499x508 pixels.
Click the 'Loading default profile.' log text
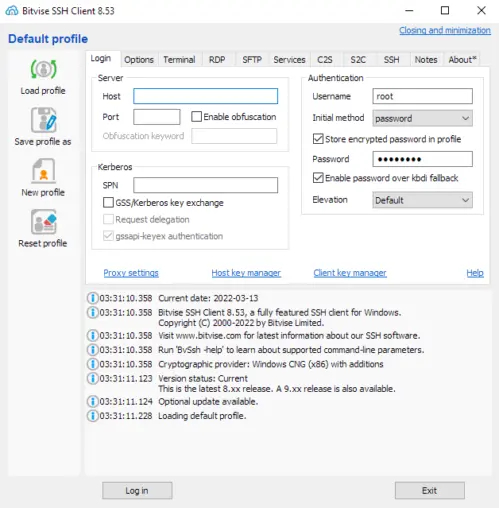tap(202, 416)
